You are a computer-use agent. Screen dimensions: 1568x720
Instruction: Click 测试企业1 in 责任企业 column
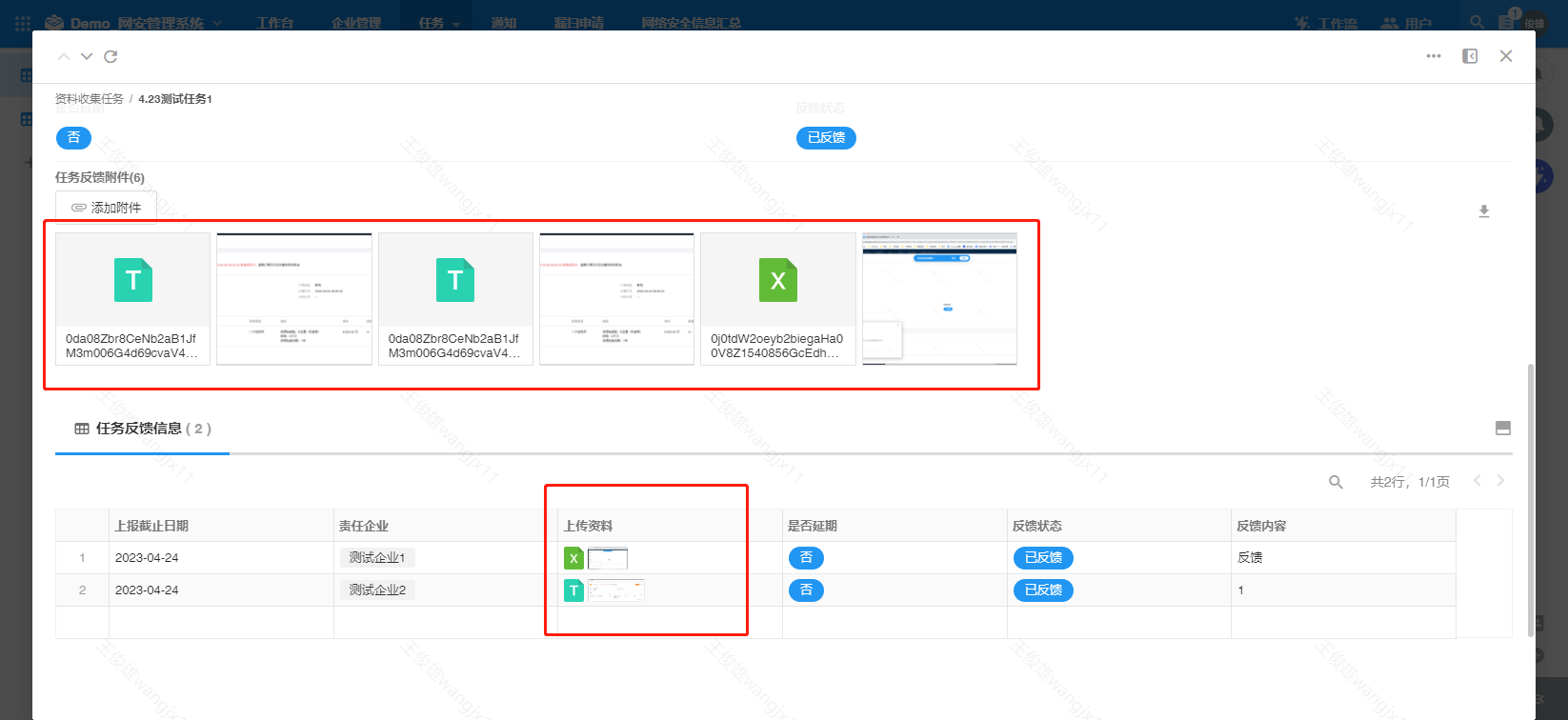pos(377,558)
